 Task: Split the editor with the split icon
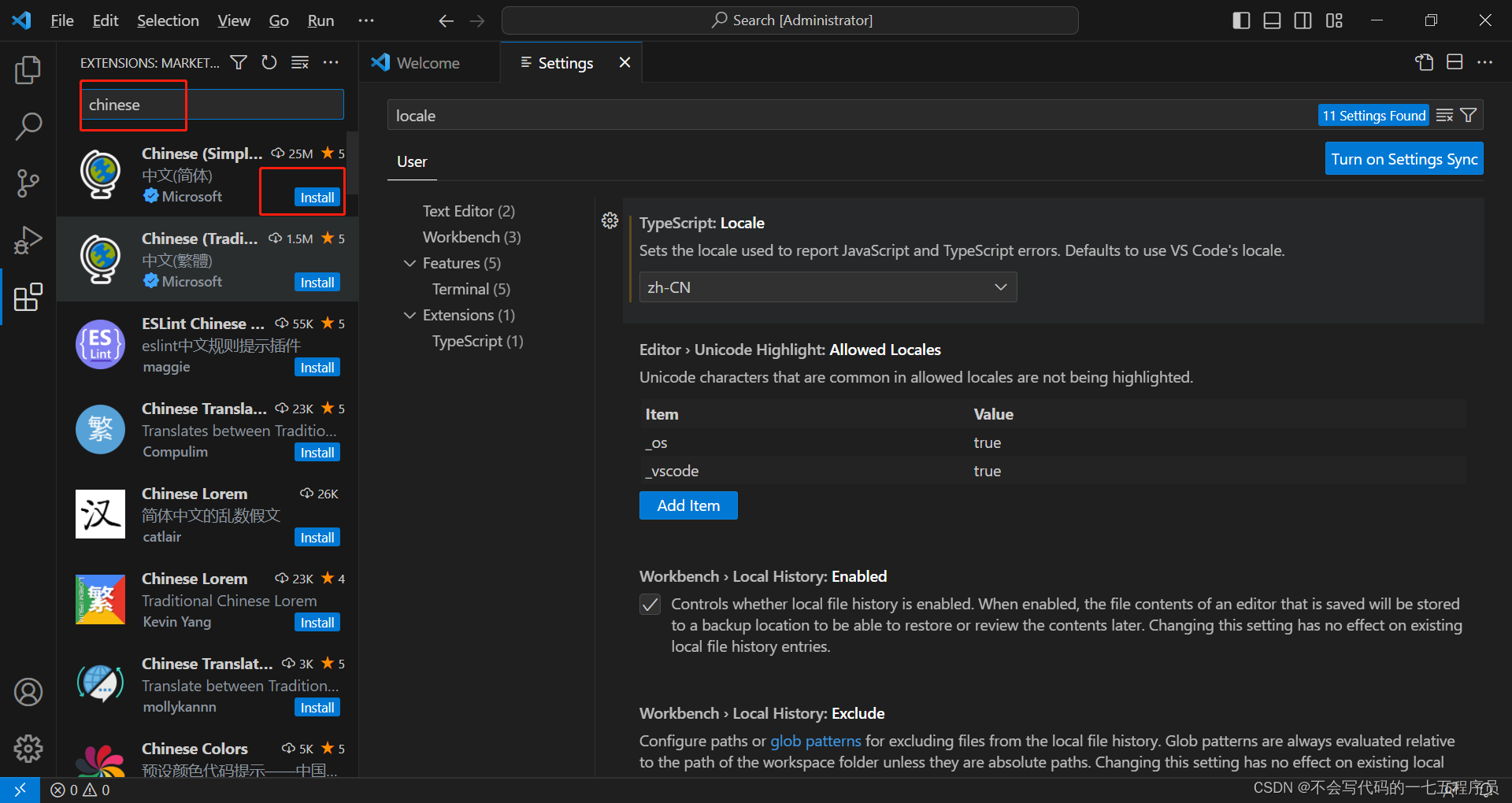[1455, 62]
